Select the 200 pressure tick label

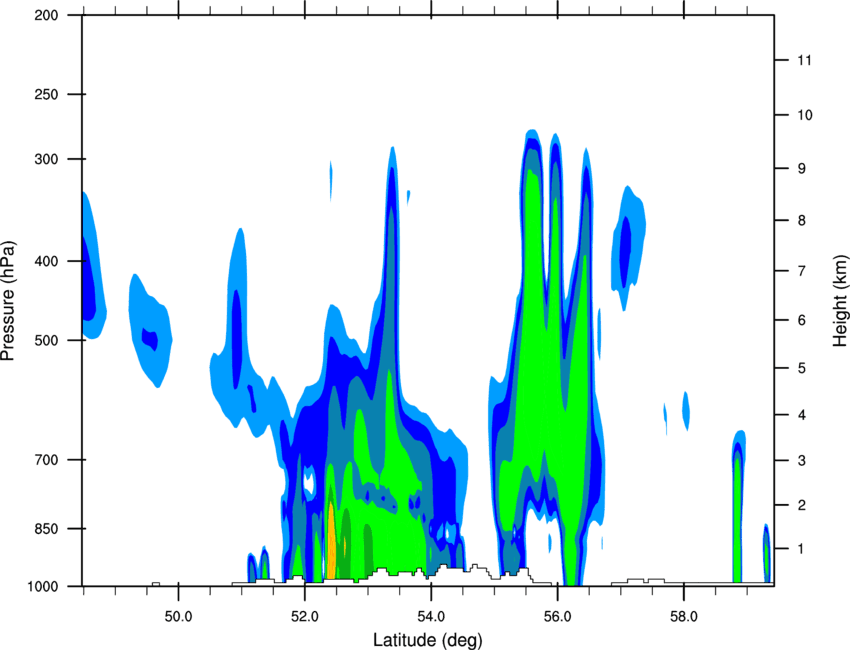(x=47, y=15)
